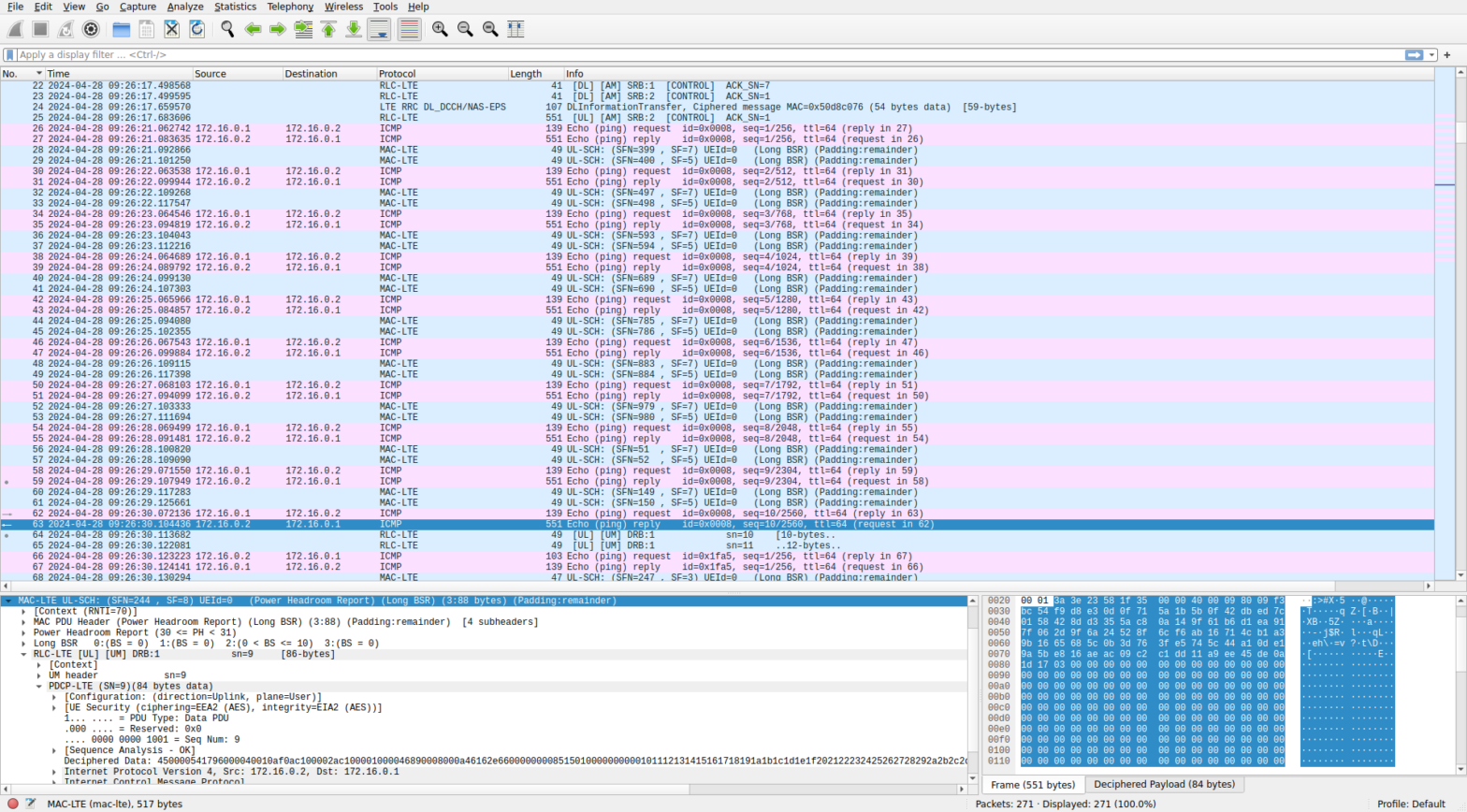Image resolution: width=1467 pixels, height=812 pixels.
Task: Open the Statistics menu
Action: pyautogui.click(x=235, y=7)
